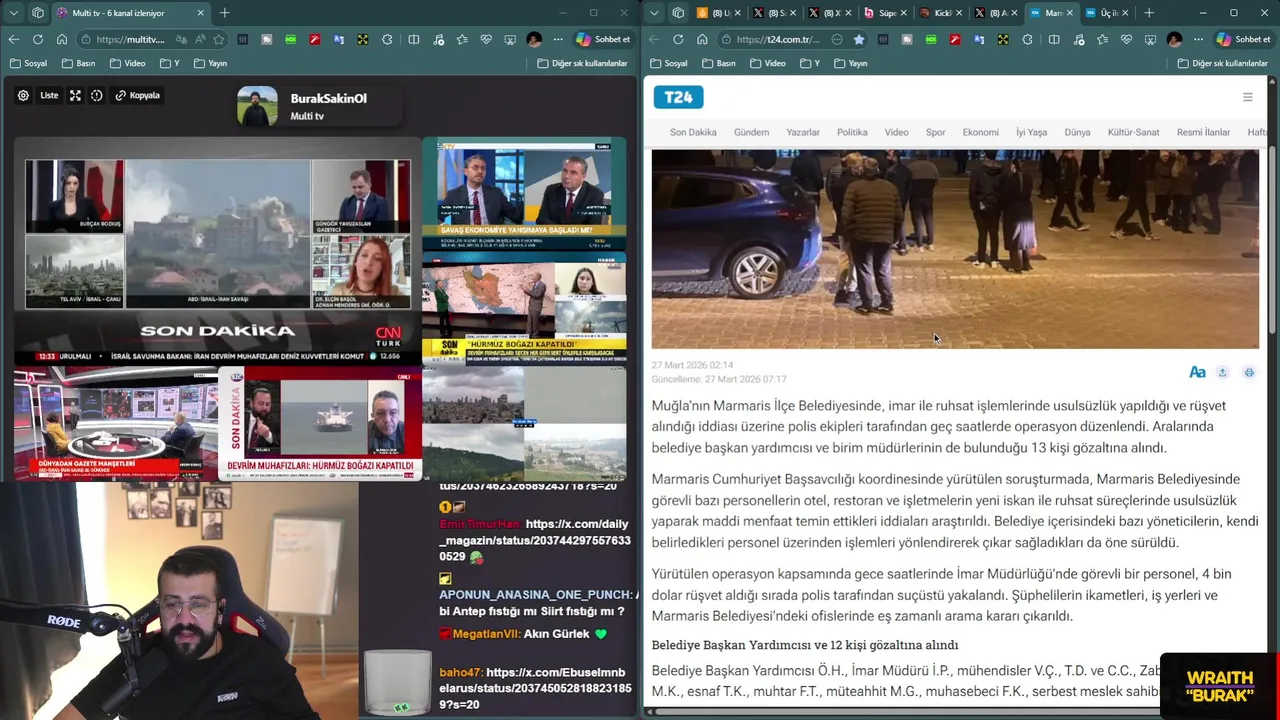Open Sohbet et Copilot button in Multi tv window
This screenshot has height=720, width=1280.
[x=603, y=39]
